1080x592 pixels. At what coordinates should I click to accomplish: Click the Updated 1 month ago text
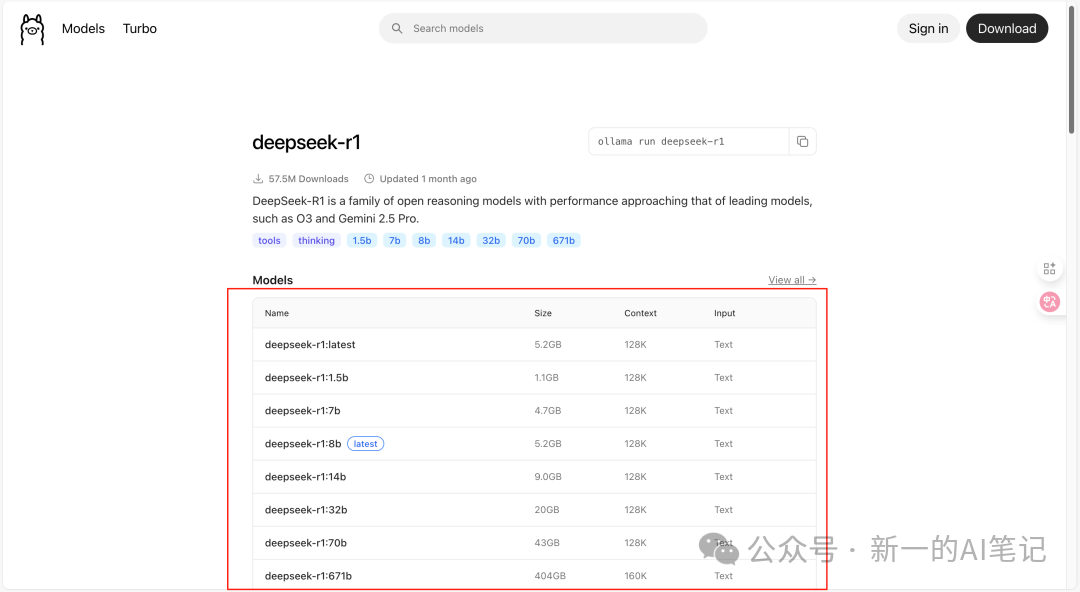click(428, 178)
